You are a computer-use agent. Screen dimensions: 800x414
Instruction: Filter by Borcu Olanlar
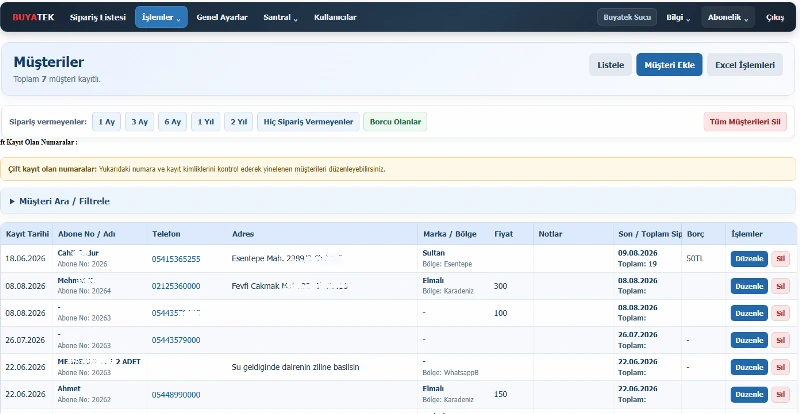[395, 122]
